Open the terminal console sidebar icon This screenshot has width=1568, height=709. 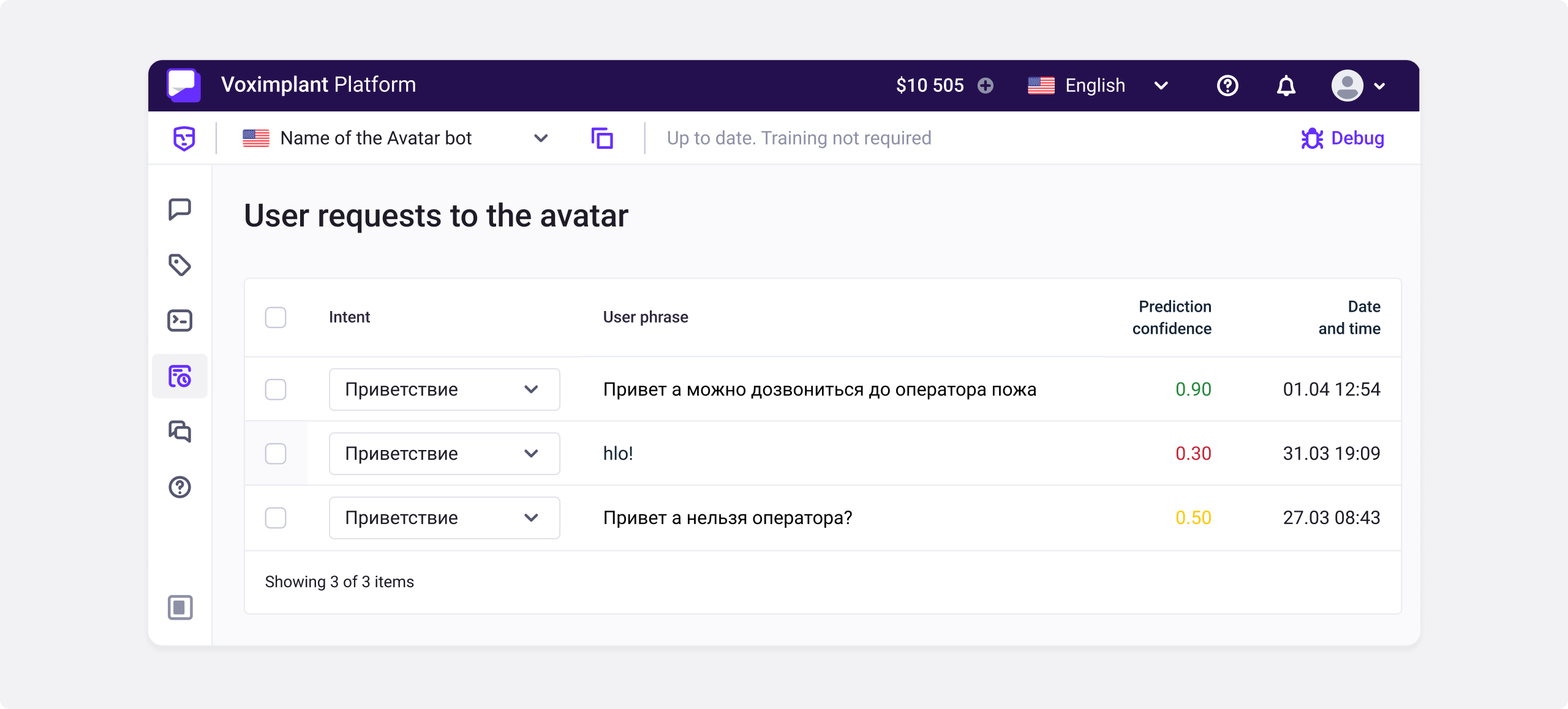[179, 320]
